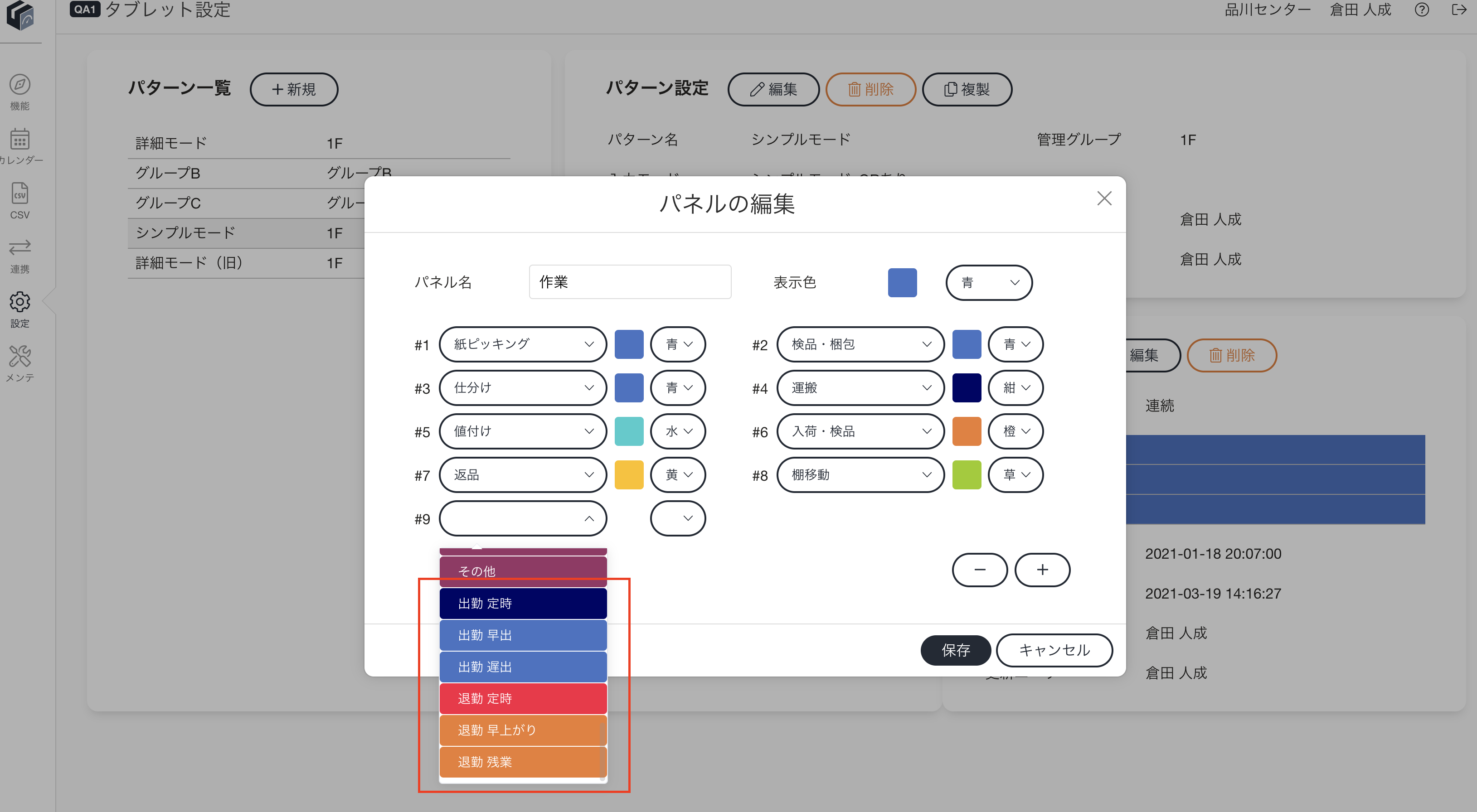Viewport: 1477px width, 812px height.
Task: Open the #7 返品 dropdown
Action: click(522, 474)
